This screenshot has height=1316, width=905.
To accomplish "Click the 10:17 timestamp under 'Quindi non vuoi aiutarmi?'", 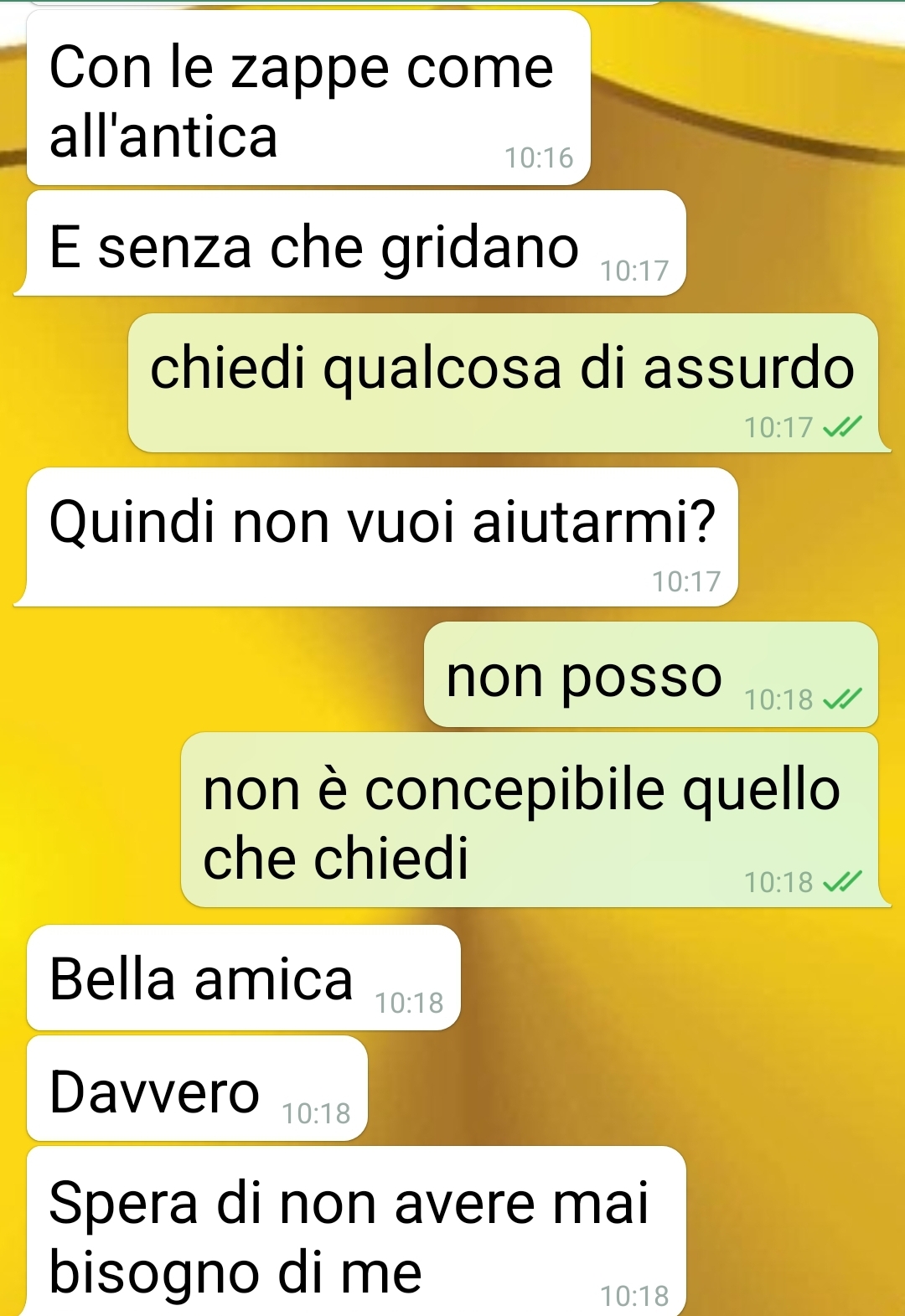I will [x=686, y=581].
